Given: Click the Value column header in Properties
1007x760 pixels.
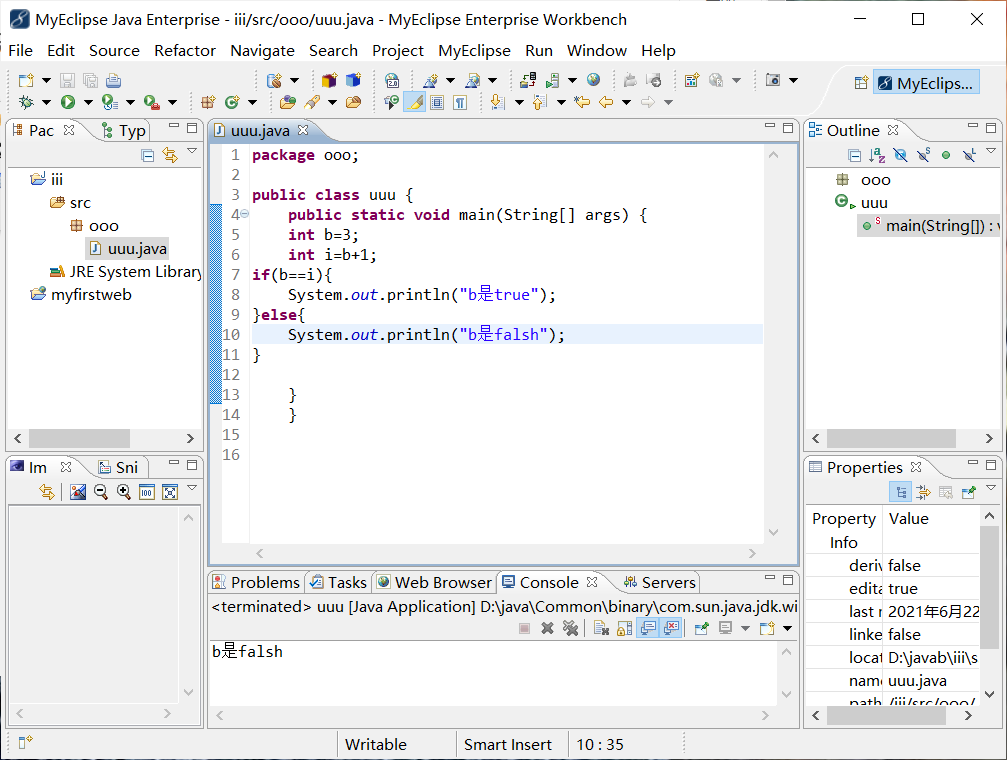Looking at the screenshot, I should click(x=908, y=518).
